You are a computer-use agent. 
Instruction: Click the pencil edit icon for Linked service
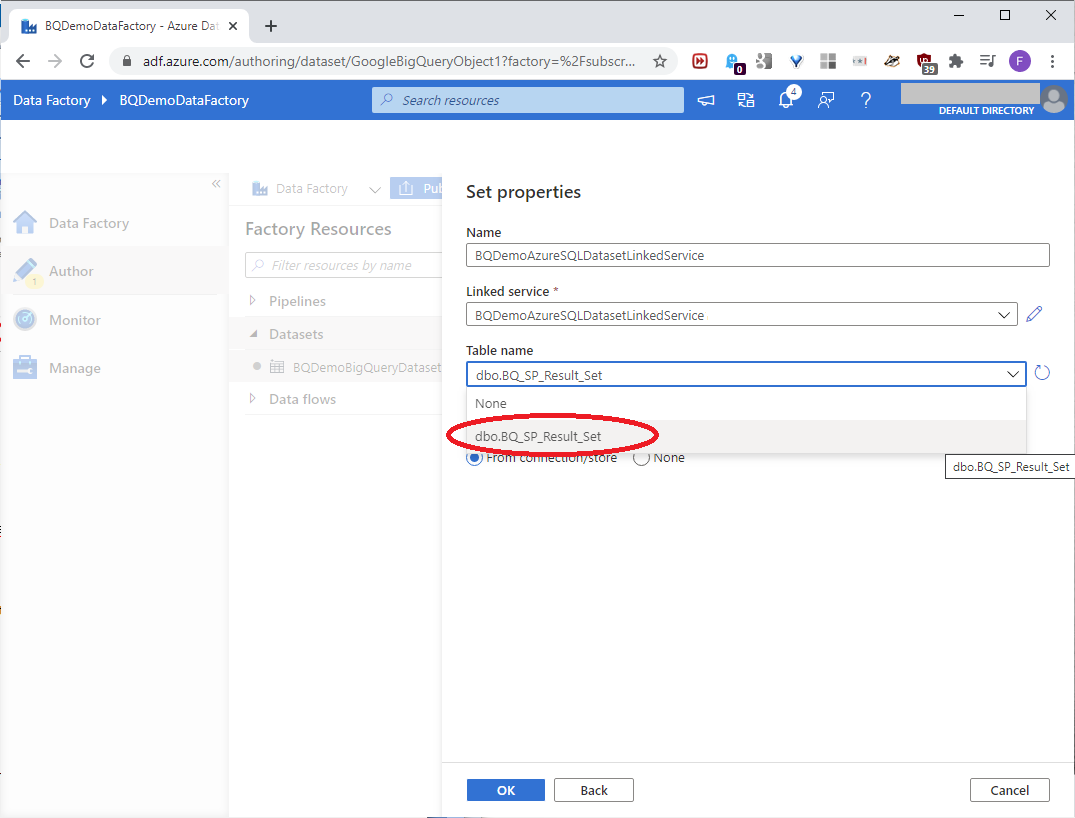coord(1035,315)
